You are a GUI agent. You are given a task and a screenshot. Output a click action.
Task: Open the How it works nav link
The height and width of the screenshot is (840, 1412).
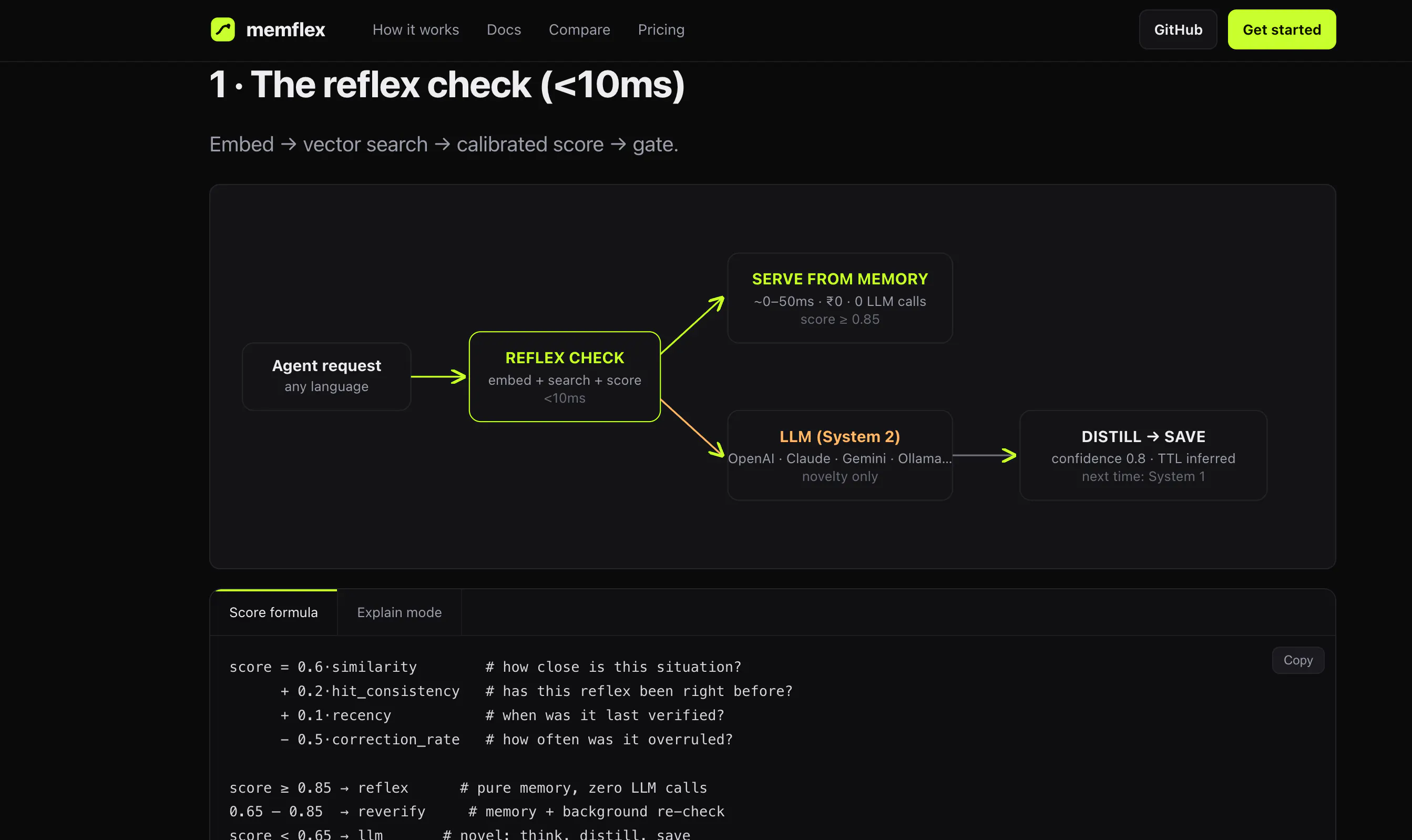point(415,29)
